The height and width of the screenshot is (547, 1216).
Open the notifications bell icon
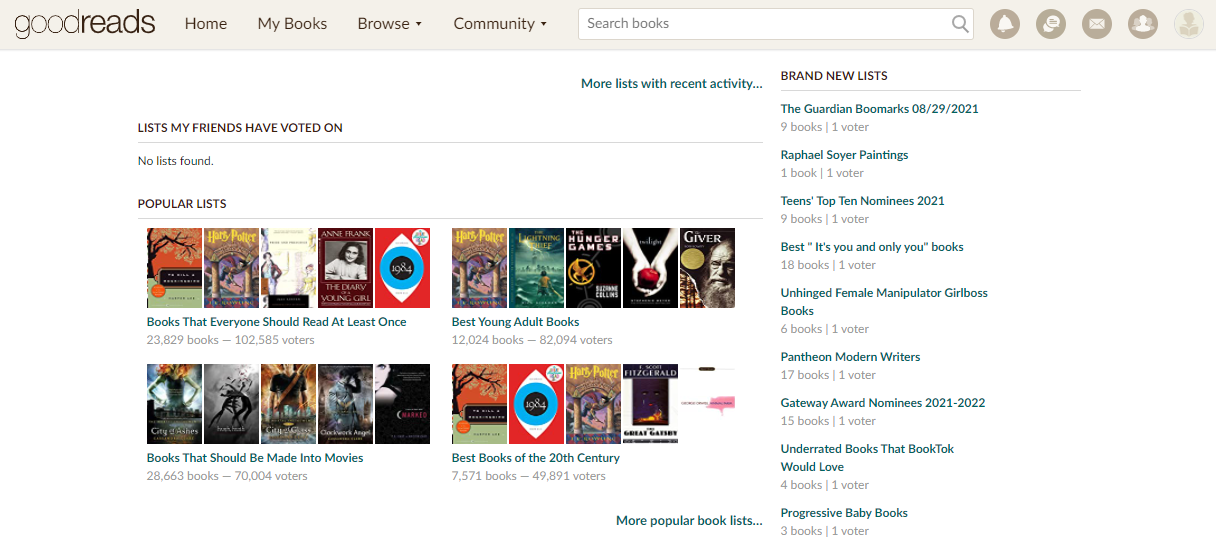tap(1004, 24)
